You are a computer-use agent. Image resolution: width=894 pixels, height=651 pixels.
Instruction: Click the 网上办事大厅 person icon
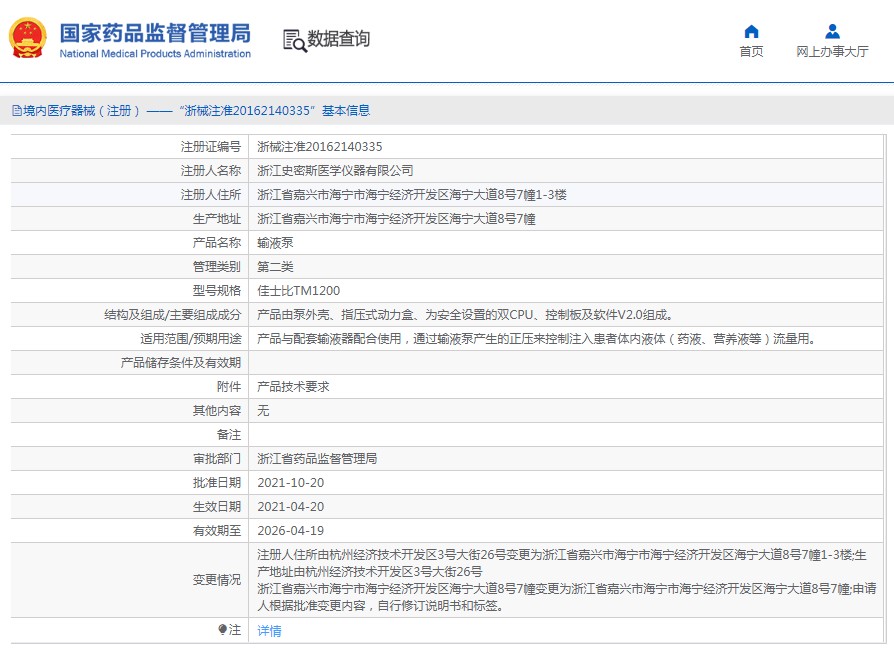(832, 31)
